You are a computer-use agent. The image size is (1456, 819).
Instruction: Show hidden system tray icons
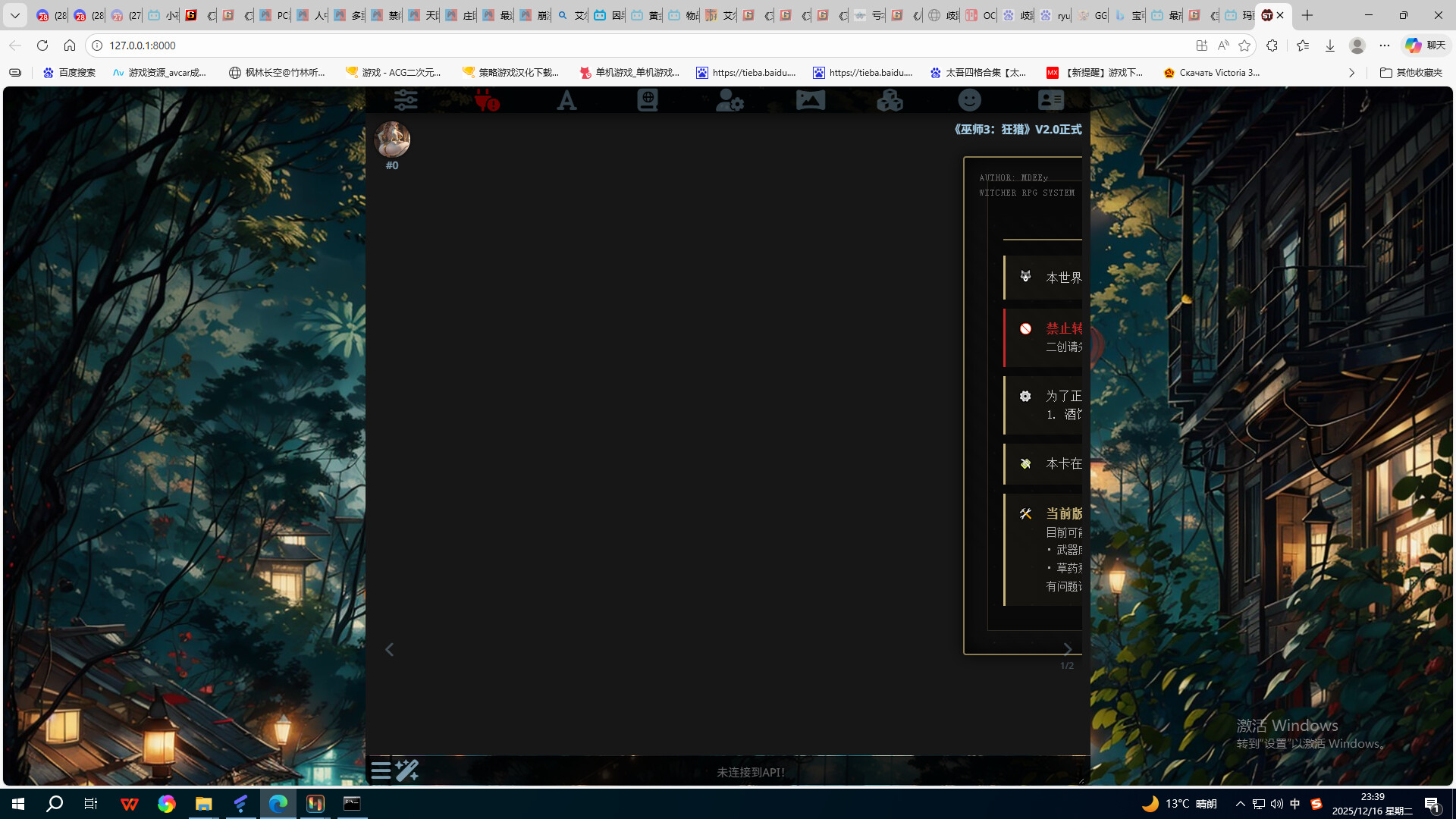pyautogui.click(x=1241, y=804)
